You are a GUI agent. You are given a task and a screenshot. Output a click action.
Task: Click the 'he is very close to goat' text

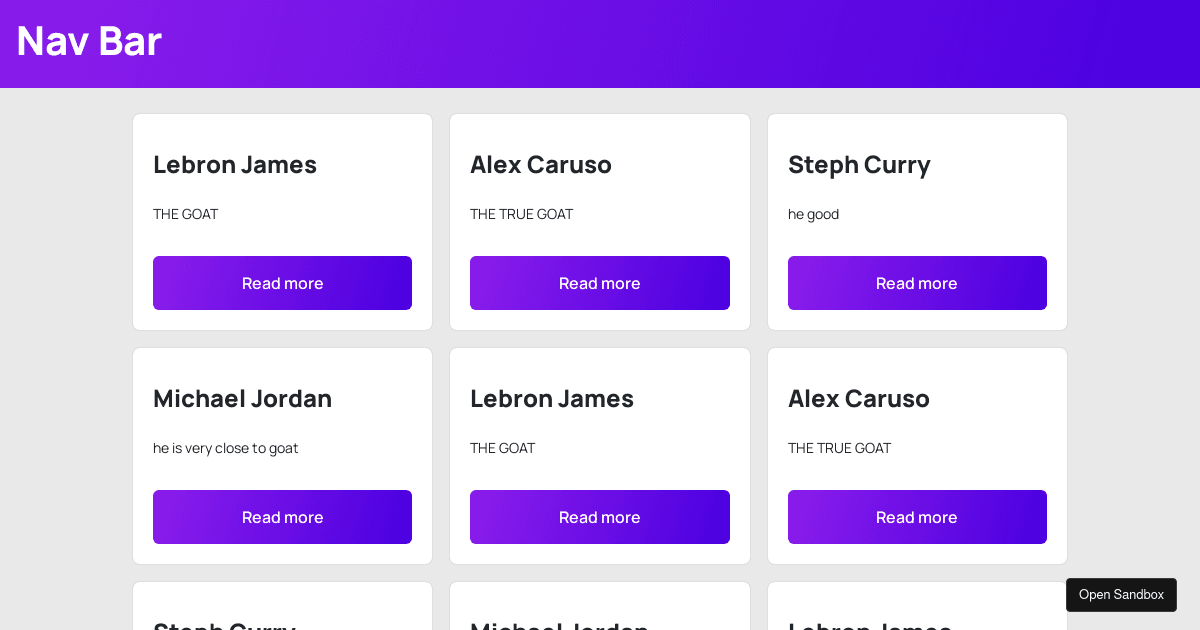[225, 448]
